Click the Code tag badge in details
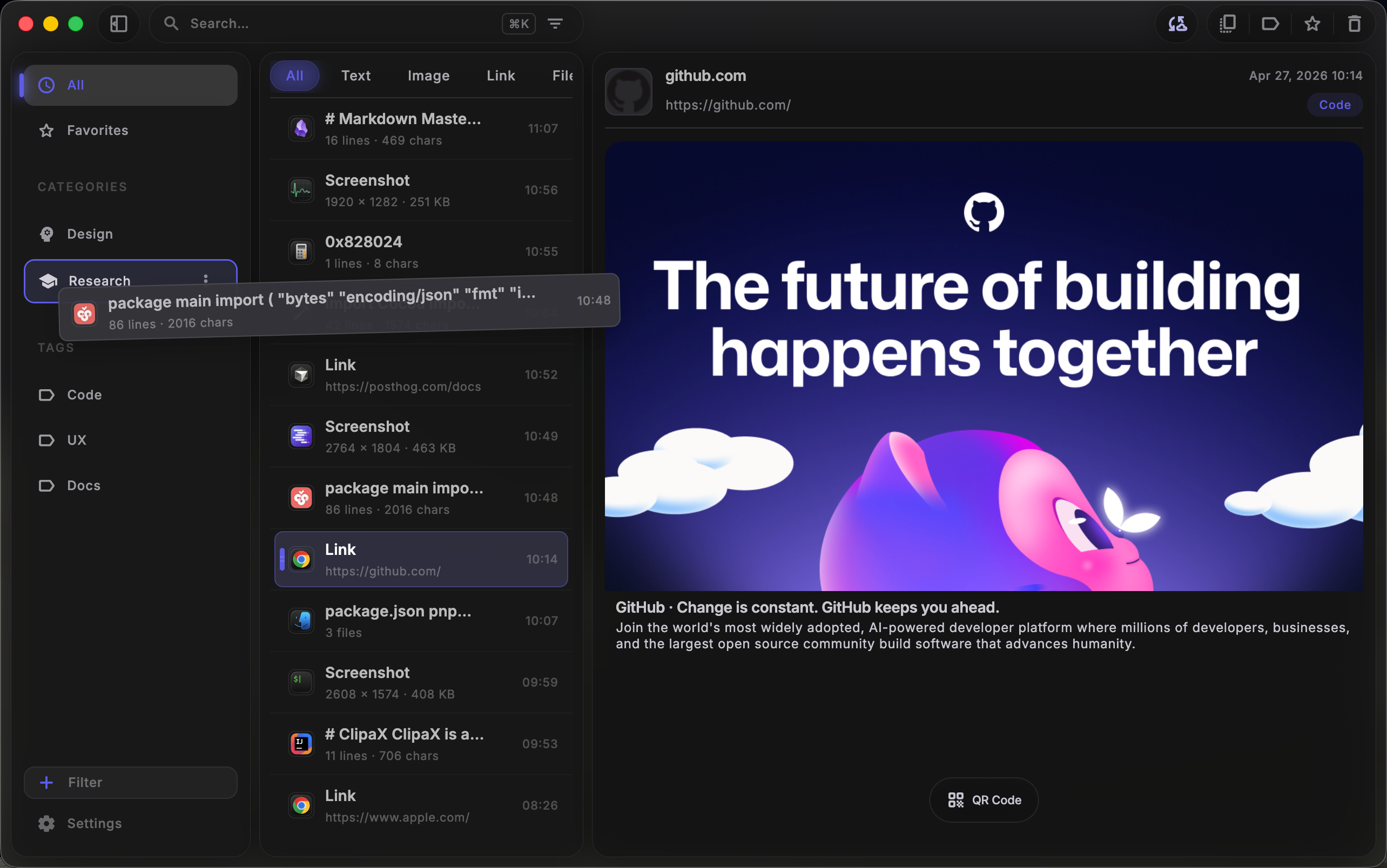The image size is (1387, 868). pyautogui.click(x=1335, y=105)
